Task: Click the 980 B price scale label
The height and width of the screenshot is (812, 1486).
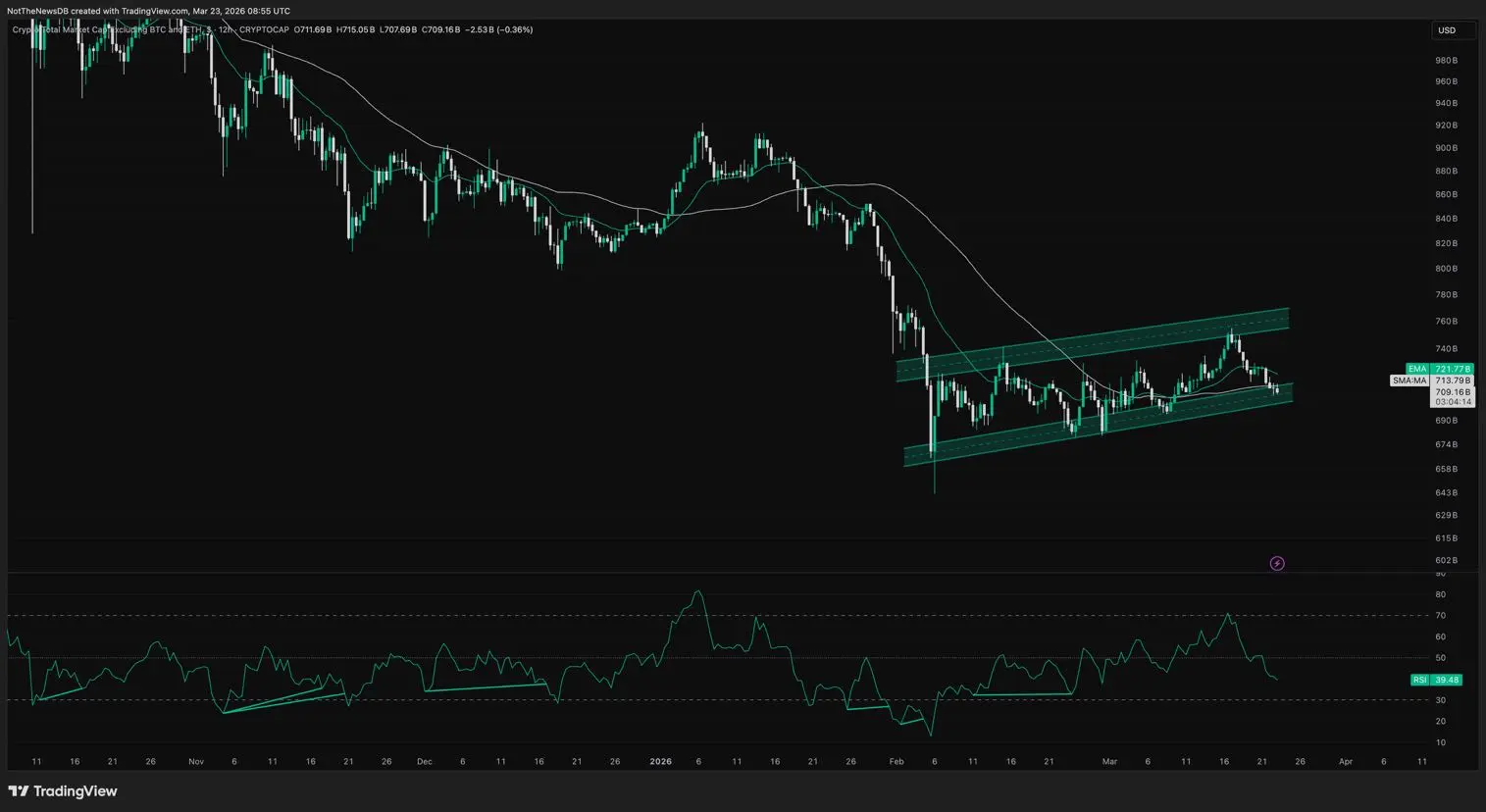Action: 1446,61
